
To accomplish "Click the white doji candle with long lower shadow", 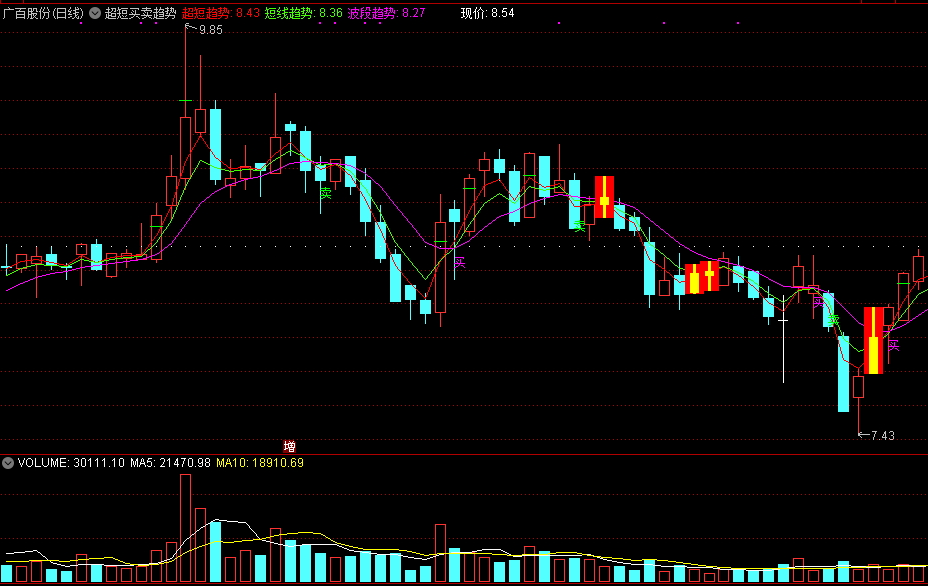I will [784, 339].
